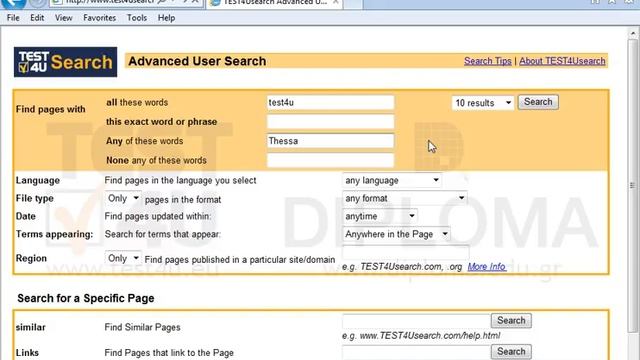The height and width of the screenshot is (360, 640).
Task: Open the Help menu
Action: (x=167, y=18)
